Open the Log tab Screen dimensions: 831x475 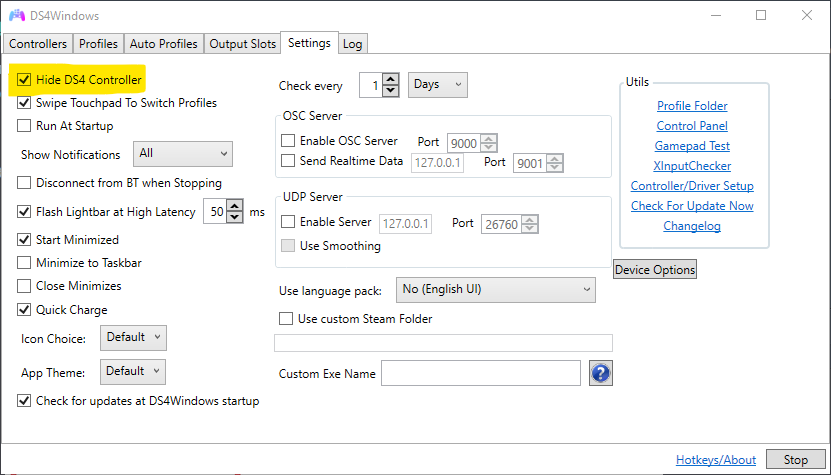352,43
